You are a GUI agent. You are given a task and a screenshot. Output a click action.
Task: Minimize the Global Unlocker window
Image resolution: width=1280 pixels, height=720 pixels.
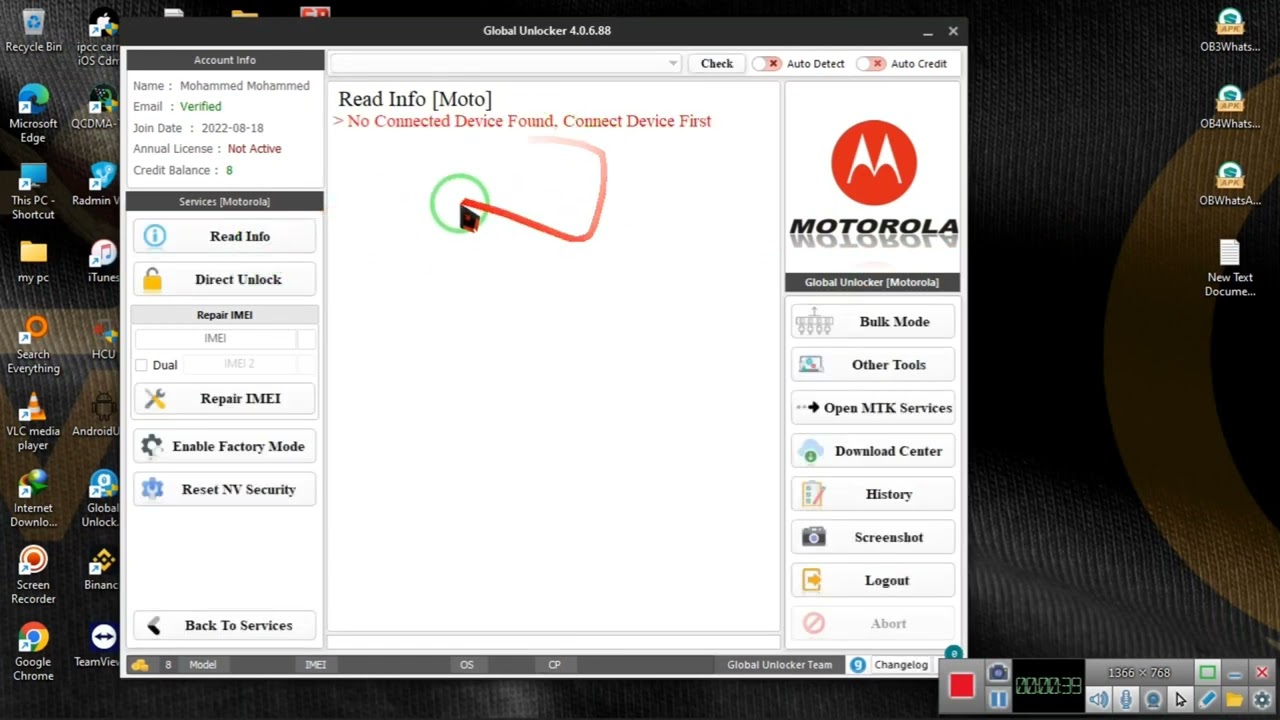pyautogui.click(x=928, y=31)
